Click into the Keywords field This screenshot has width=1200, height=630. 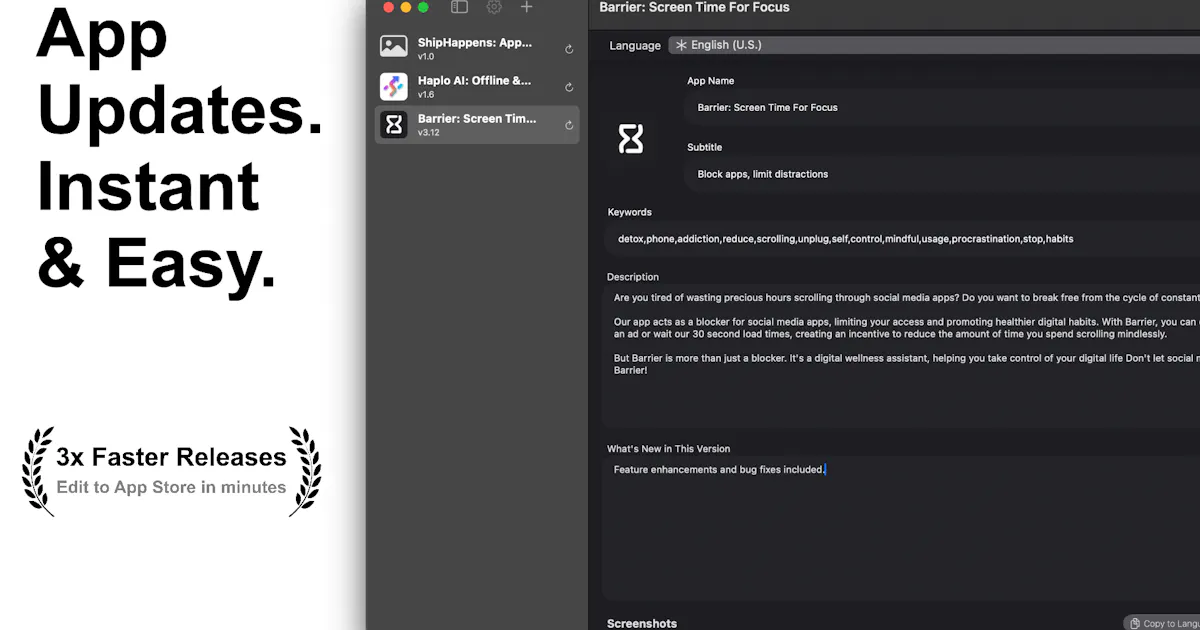point(902,239)
